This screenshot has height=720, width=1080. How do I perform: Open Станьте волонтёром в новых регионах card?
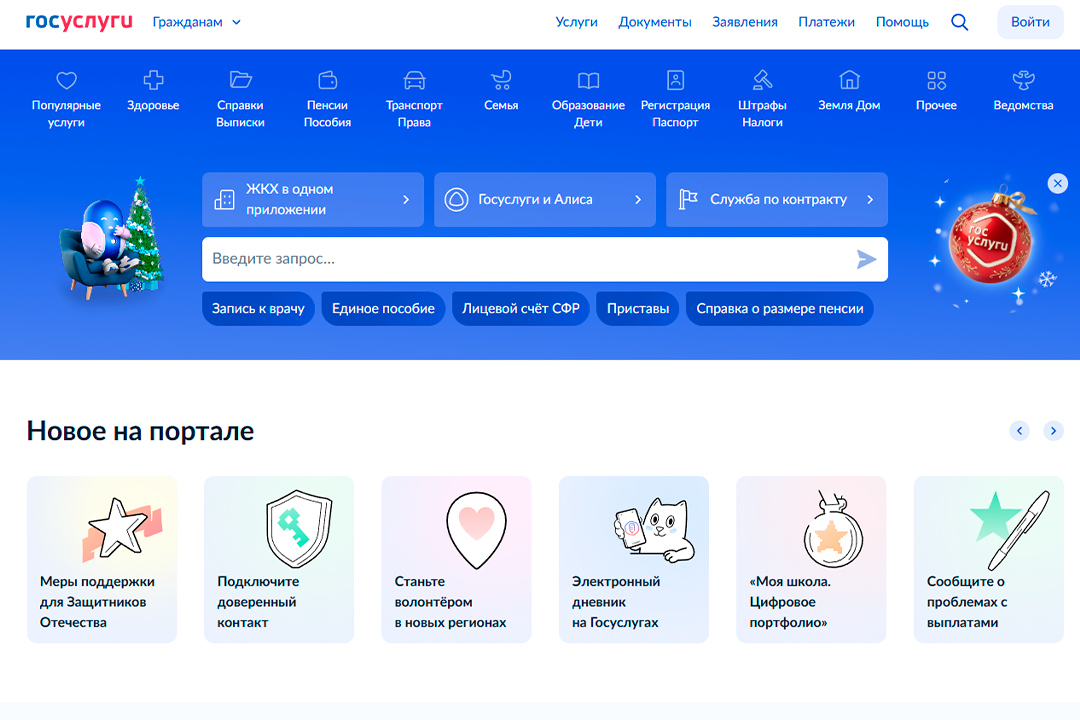tap(457, 559)
